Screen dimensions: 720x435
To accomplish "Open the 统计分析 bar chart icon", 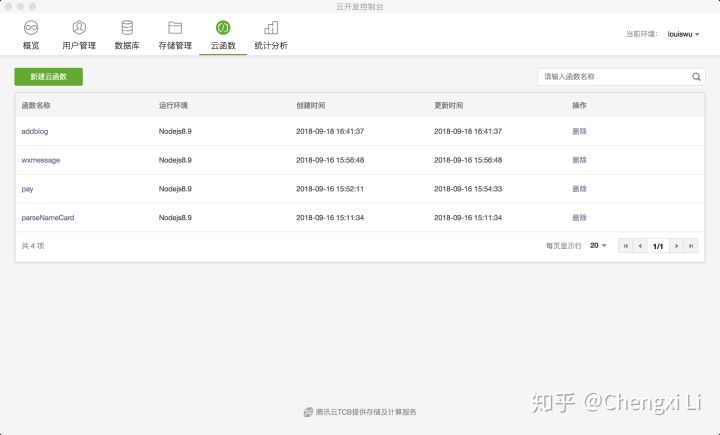I will point(271,28).
